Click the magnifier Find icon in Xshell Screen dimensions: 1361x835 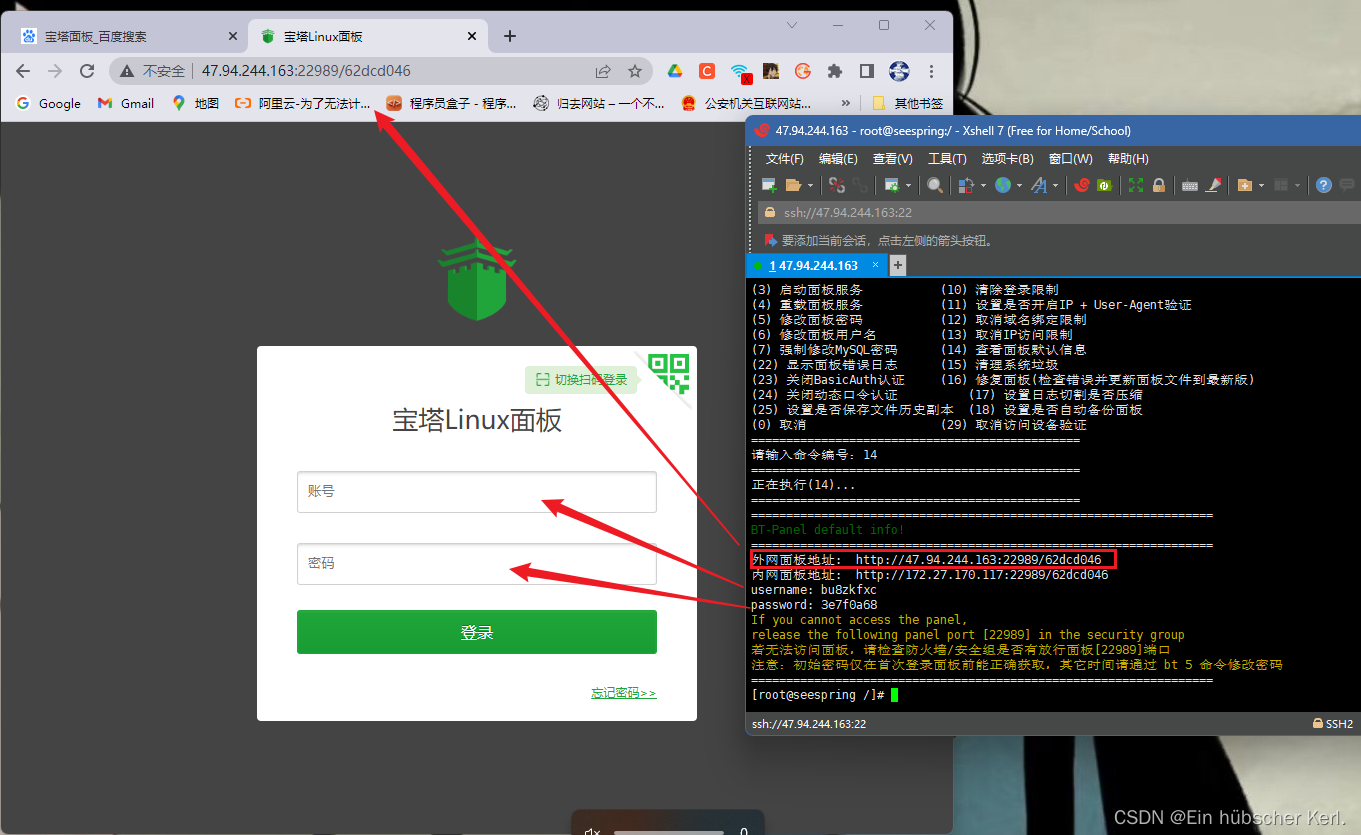coord(934,185)
